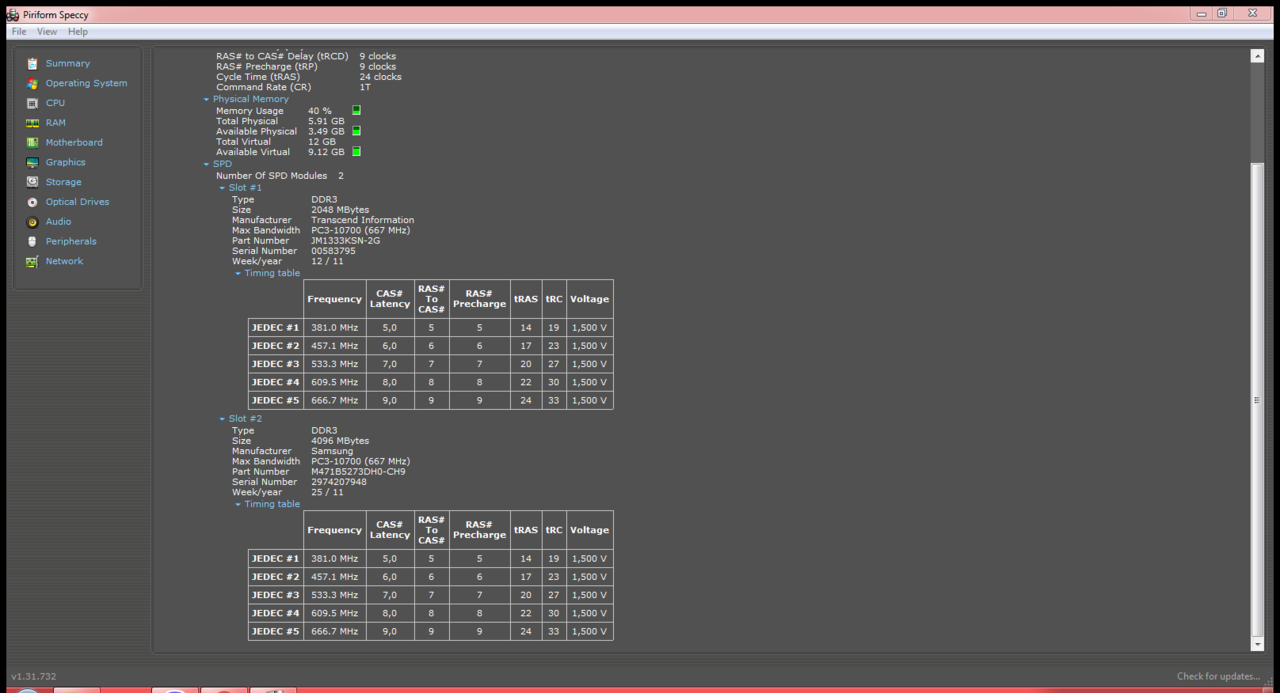Select the Samsung manufacturer value
This screenshot has height=693, width=1280.
332,451
